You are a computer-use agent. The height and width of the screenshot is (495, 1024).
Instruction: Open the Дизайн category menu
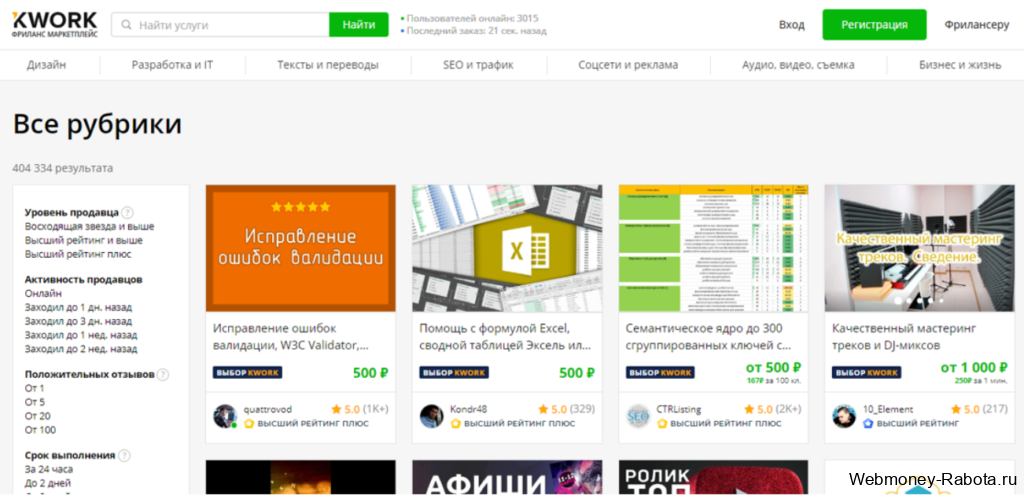click(x=46, y=65)
